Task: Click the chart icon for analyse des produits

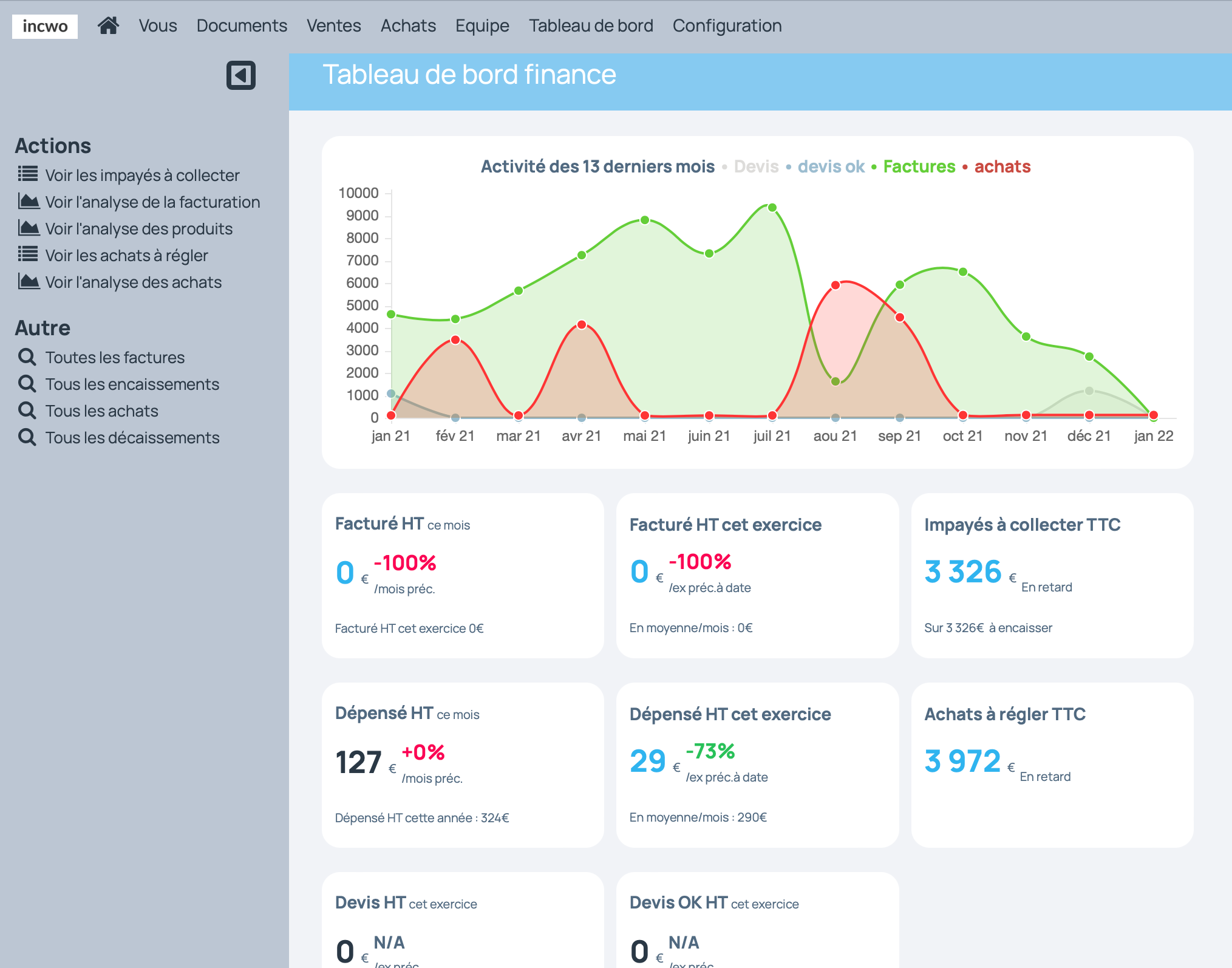Action: (x=28, y=228)
